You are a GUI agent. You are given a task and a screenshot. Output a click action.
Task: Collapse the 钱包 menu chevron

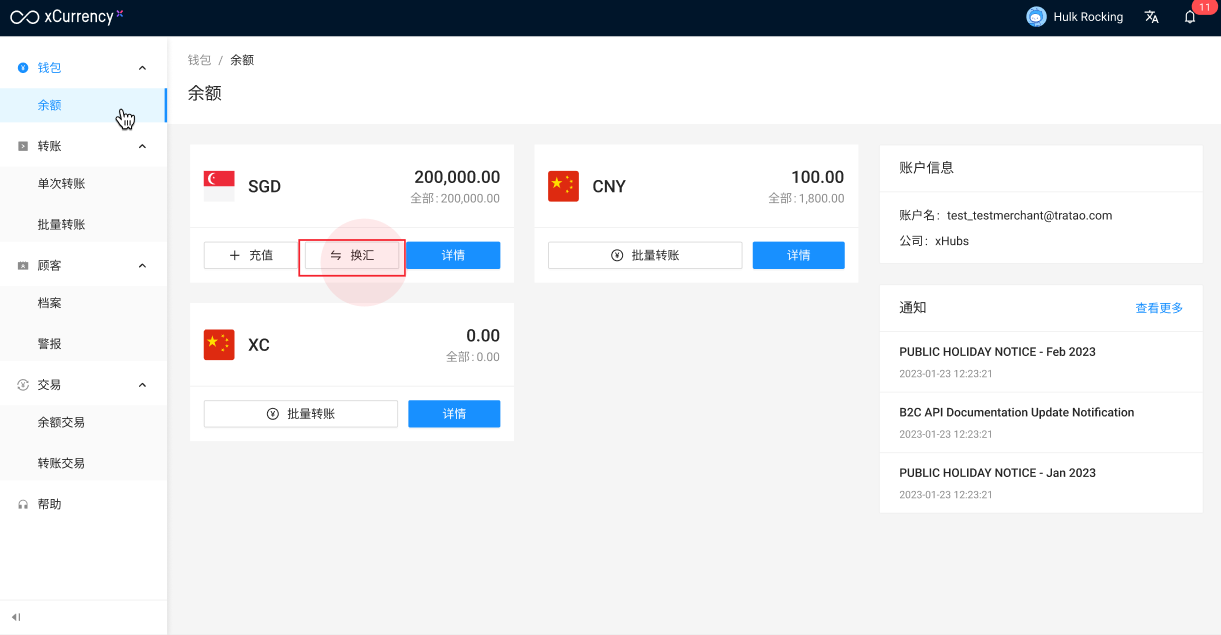pyautogui.click(x=142, y=68)
